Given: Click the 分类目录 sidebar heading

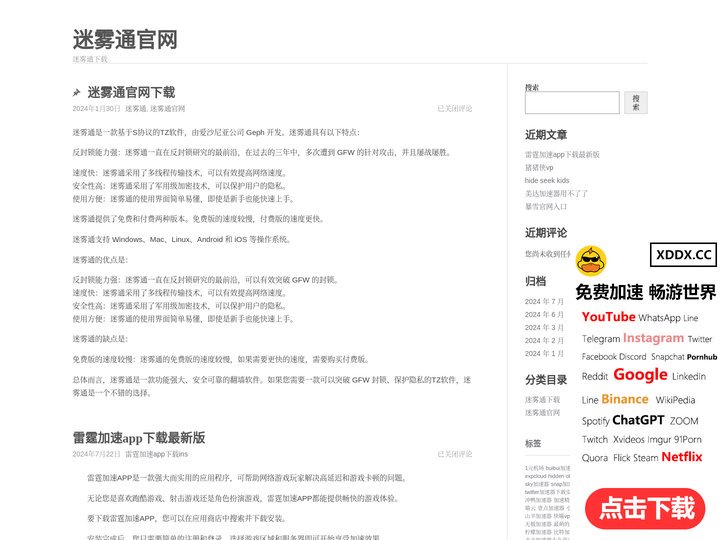Looking at the screenshot, I should (x=546, y=380).
